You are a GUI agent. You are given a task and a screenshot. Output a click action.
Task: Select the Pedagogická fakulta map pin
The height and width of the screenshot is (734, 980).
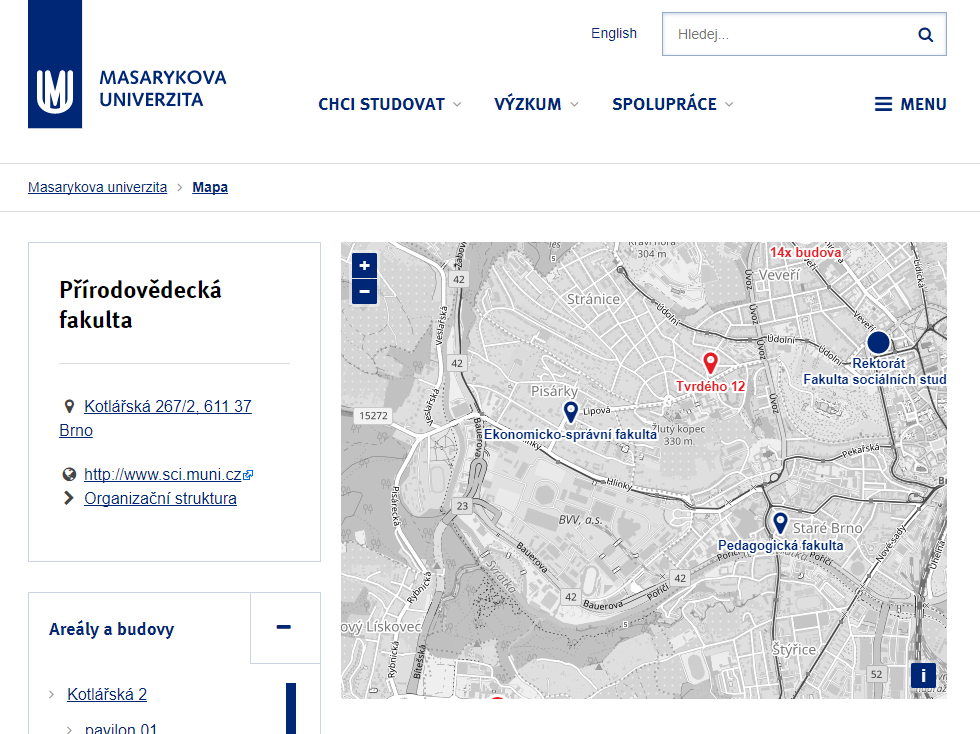(x=780, y=521)
